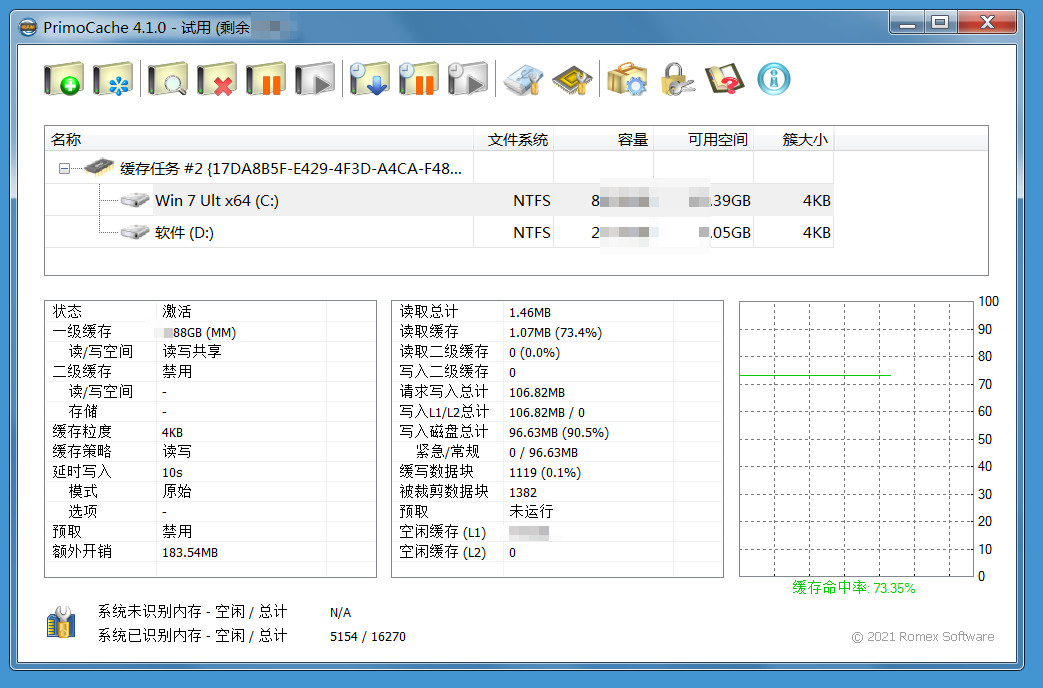Click the pause cache task icon
The width and height of the screenshot is (1043, 688).
(265, 79)
